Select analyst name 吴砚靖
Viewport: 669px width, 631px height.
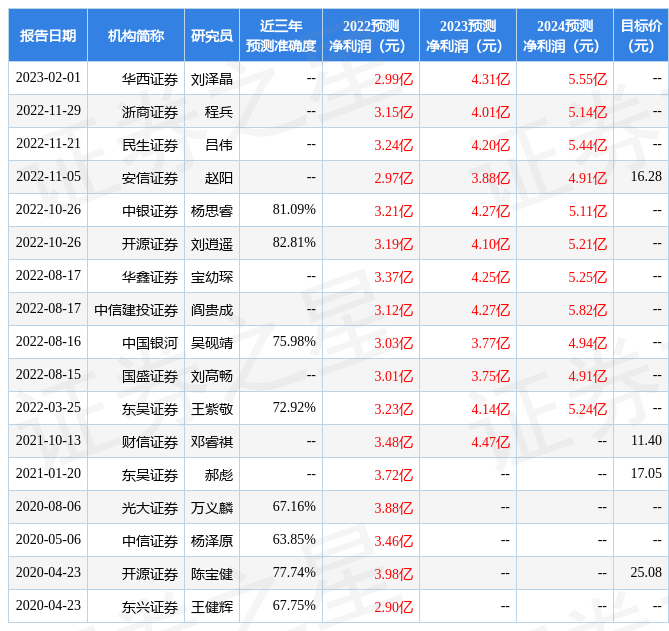(212, 343)
